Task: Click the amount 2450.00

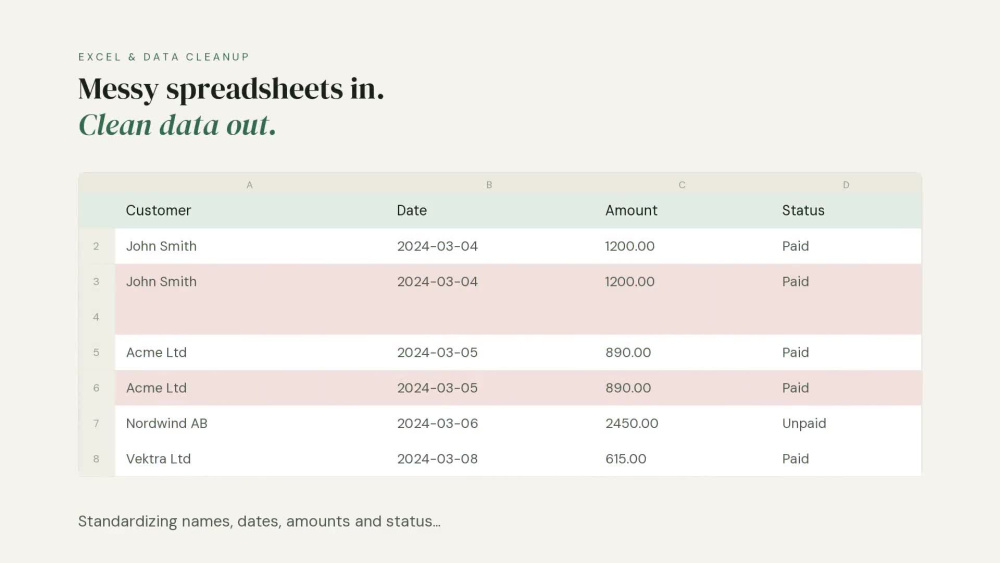Action: pos(631,423)
